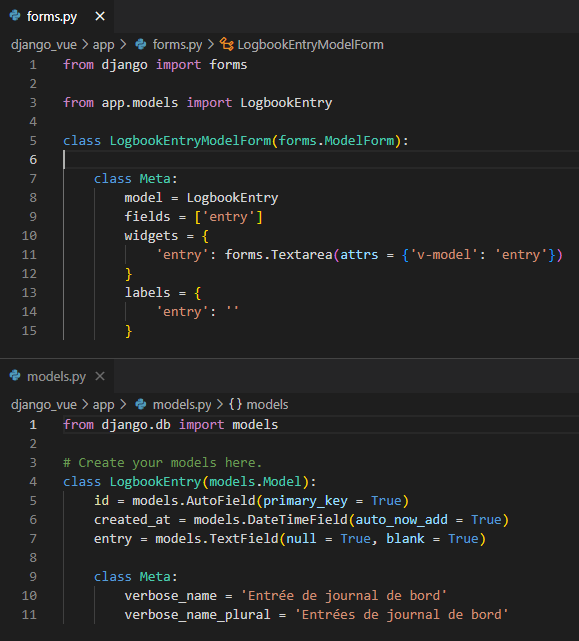This screenshot has height=641, width=579.
Task: Click the Python icon on models.py tab
Action: pyautogui.click(x=15, y=376)
